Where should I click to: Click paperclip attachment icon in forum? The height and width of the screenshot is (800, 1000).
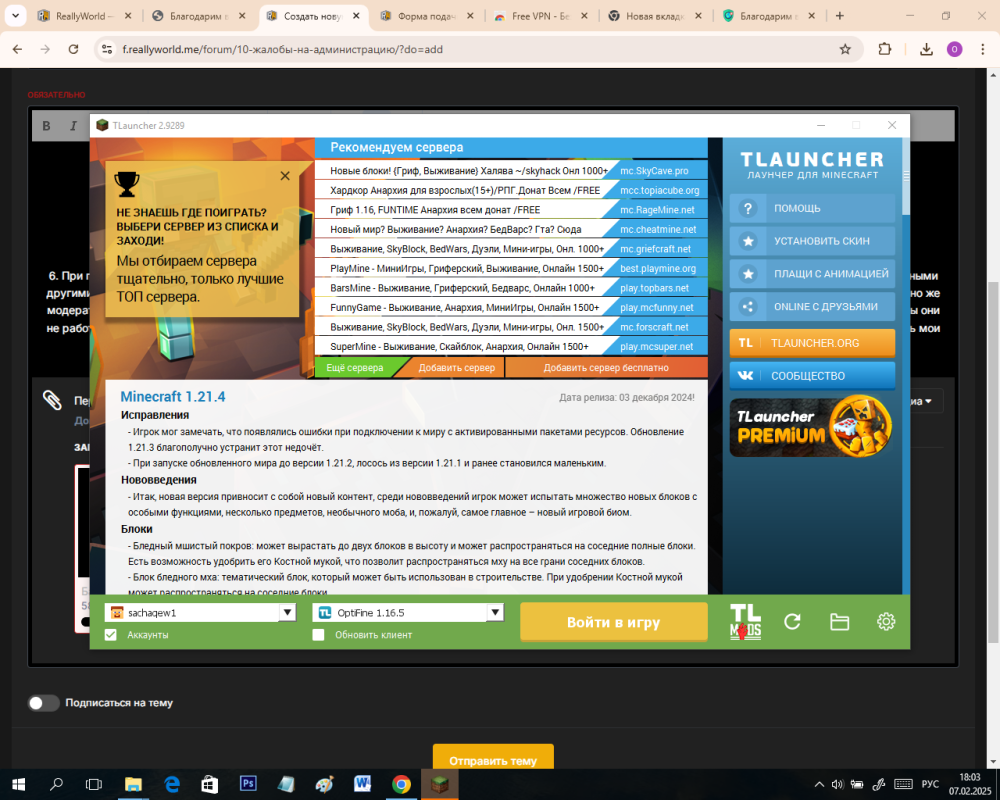point(52,400)
